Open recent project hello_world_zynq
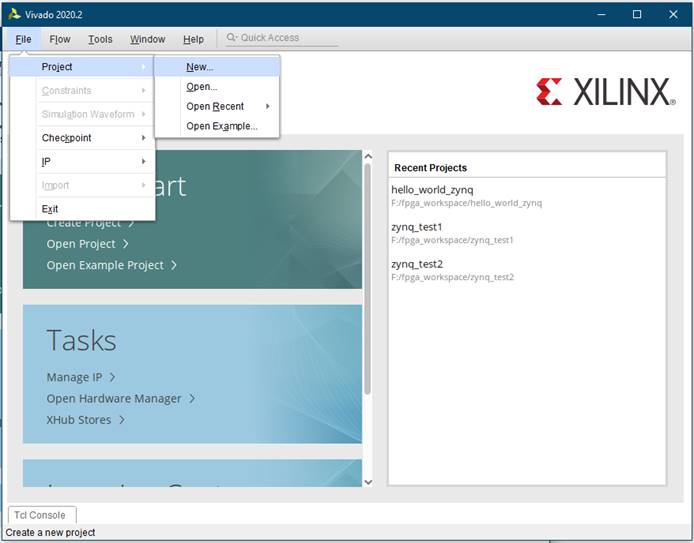This screenshot has width=694, height=543. (x=432, y=189)
